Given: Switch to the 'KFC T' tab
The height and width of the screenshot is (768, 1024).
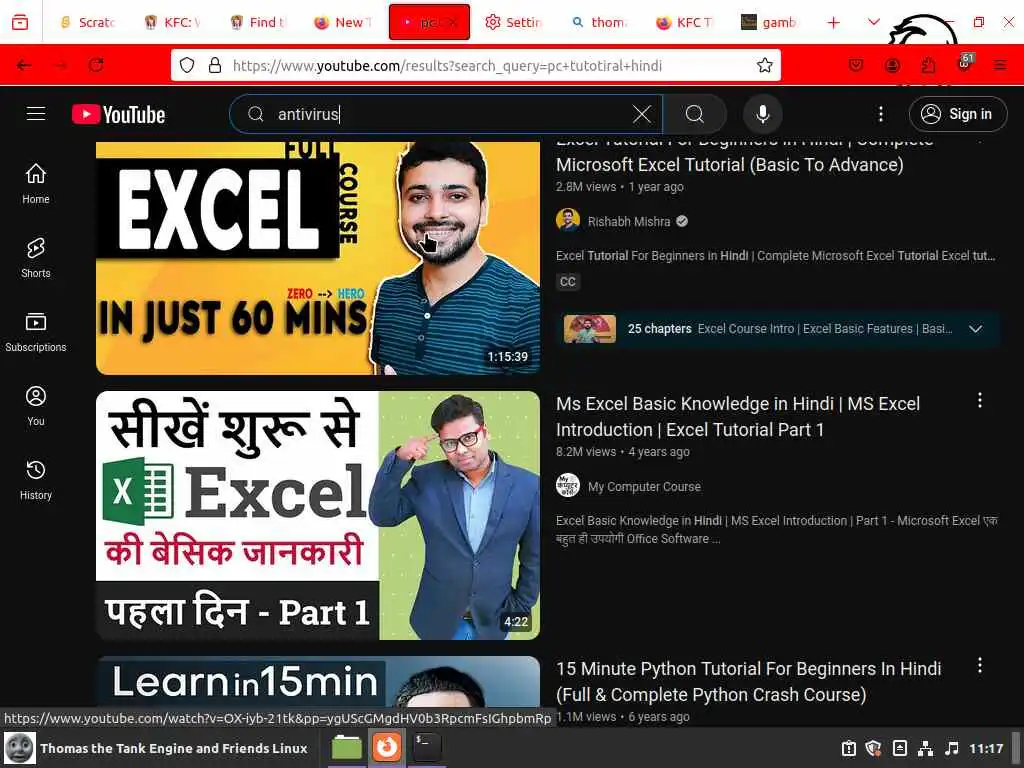Looking at the screenshot, I should [685, 22].
